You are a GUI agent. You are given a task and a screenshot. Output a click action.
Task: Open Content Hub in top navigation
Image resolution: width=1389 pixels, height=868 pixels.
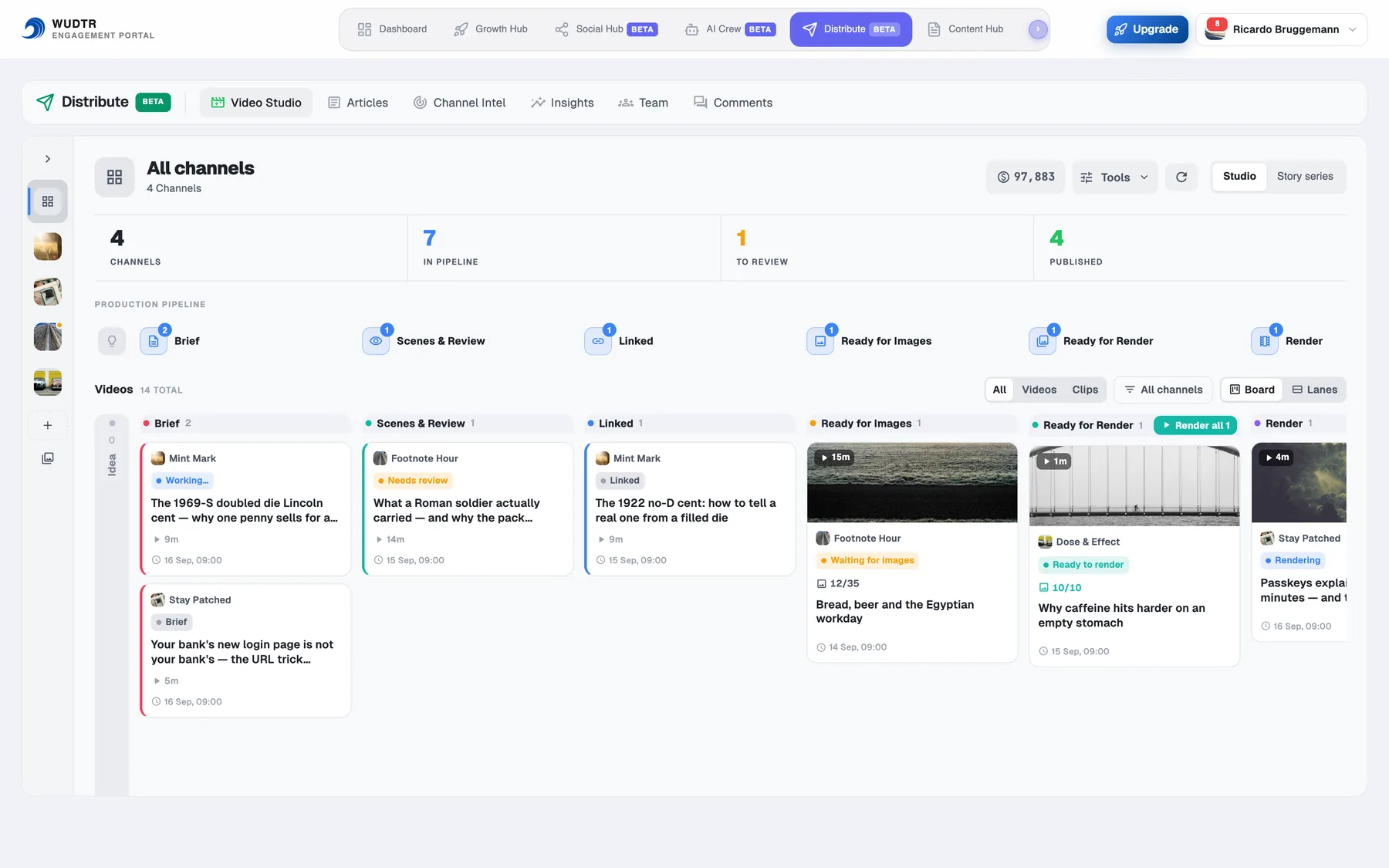[x=965, y=29]
